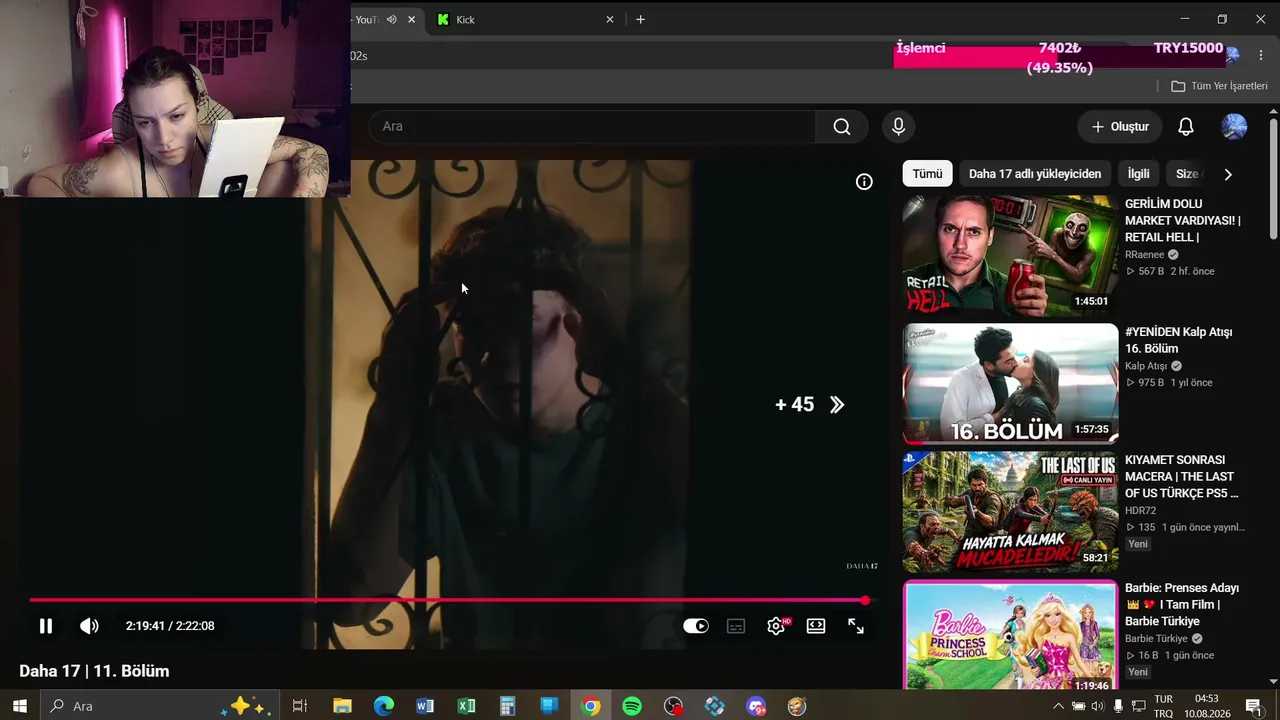Open Spotify from the taskbar
Screen dimensions: 1280x720
[632, 706]
